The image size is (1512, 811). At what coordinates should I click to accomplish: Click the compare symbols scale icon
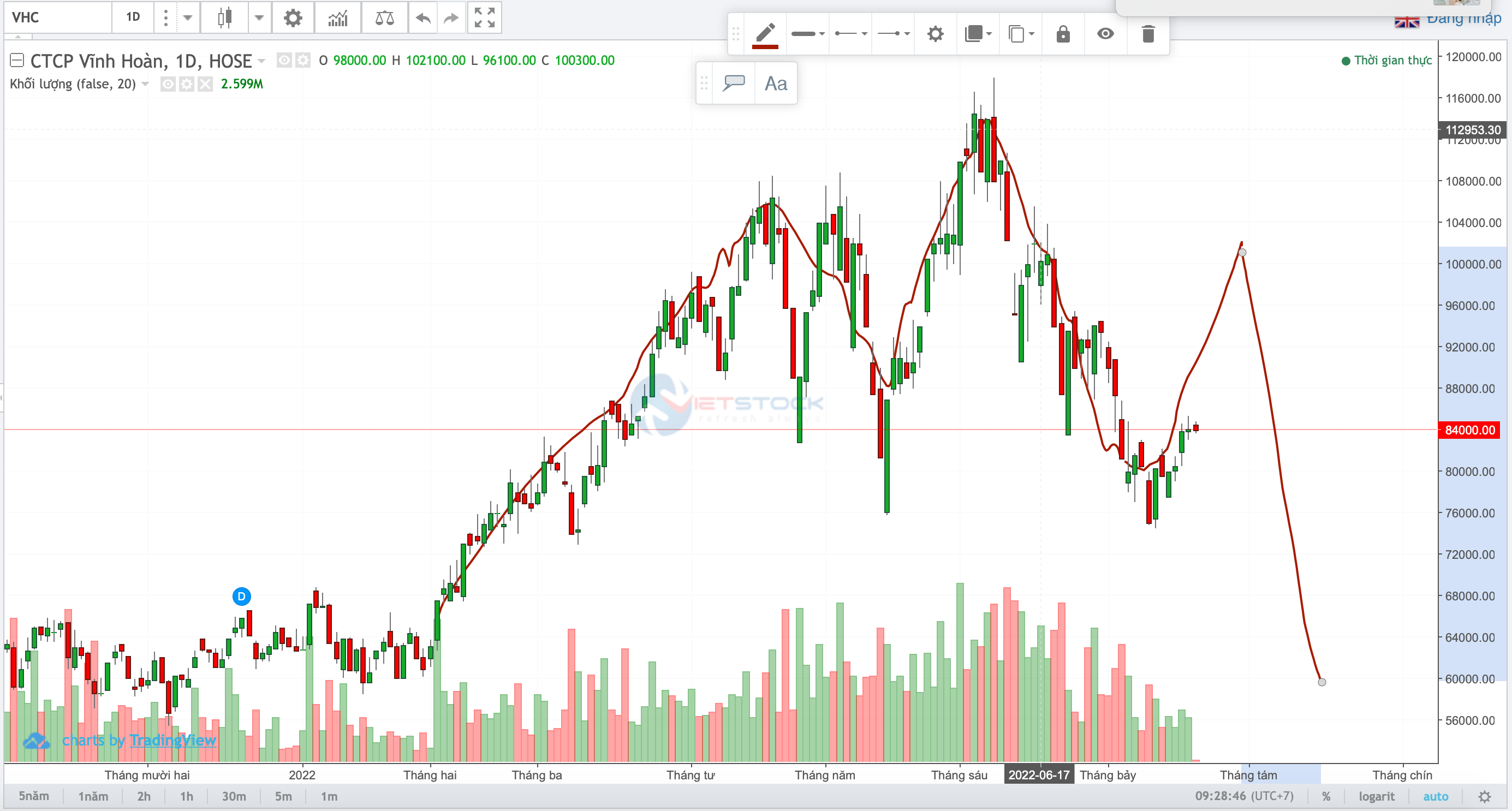(x=384, y=17)
